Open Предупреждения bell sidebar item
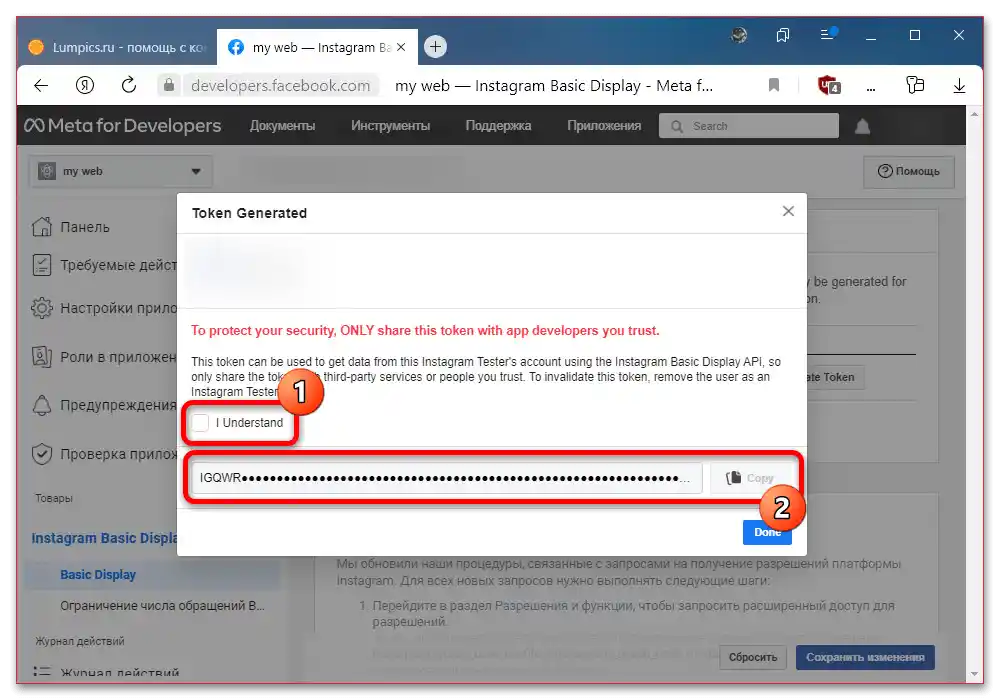This screenshot has height=700, width=1000. click(x=104, y=405)
